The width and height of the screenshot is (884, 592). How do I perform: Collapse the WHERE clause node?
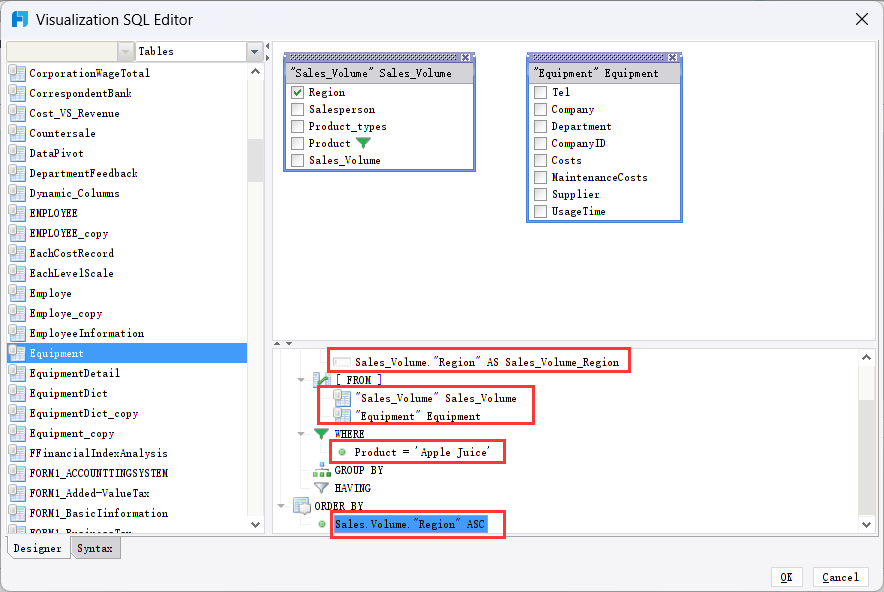coord(301,434)
